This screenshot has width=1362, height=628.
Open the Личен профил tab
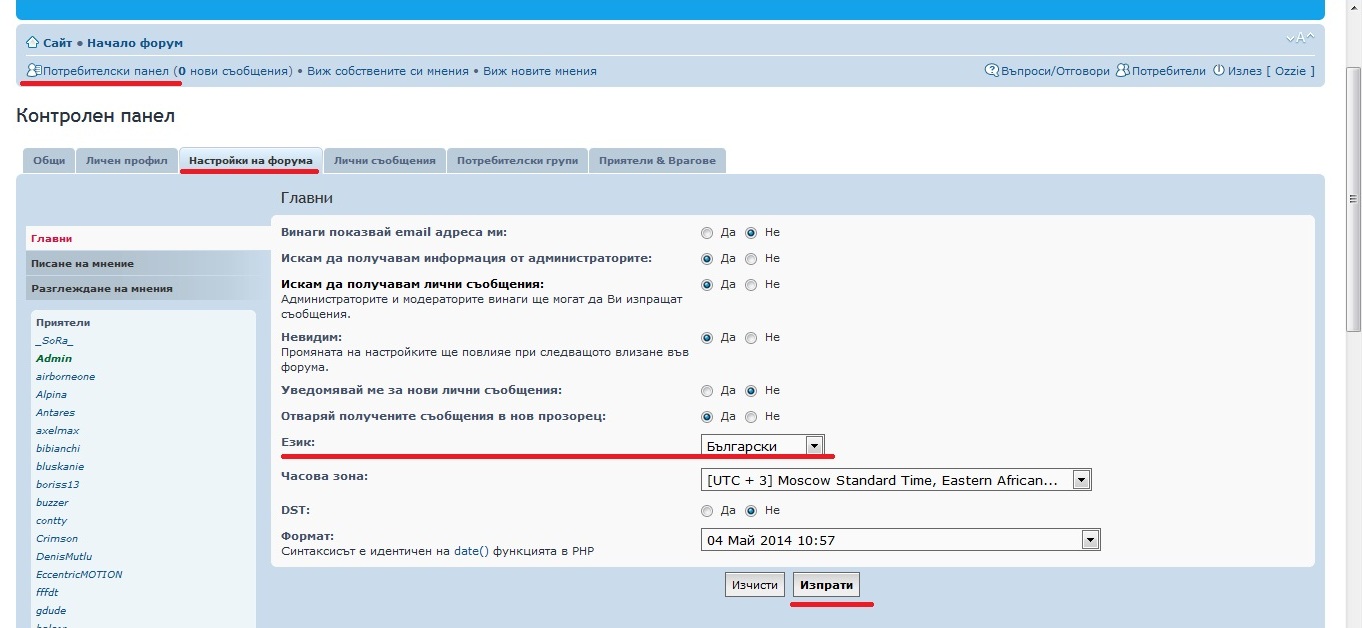[x=126, y=161]
